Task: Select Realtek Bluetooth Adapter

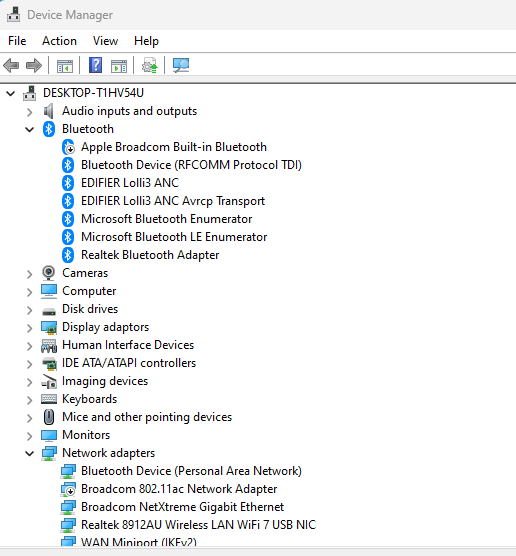Action: [x=150, y=255]
